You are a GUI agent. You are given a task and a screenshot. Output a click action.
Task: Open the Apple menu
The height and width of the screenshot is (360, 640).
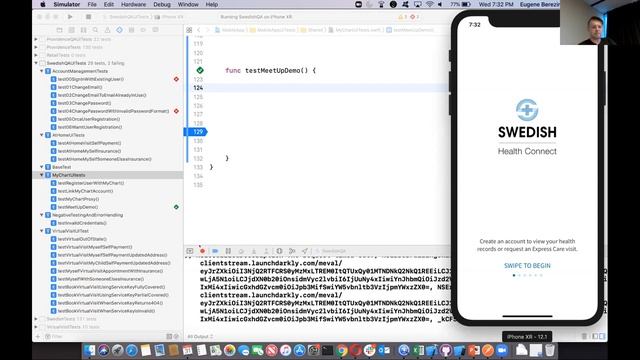(43, 4)
